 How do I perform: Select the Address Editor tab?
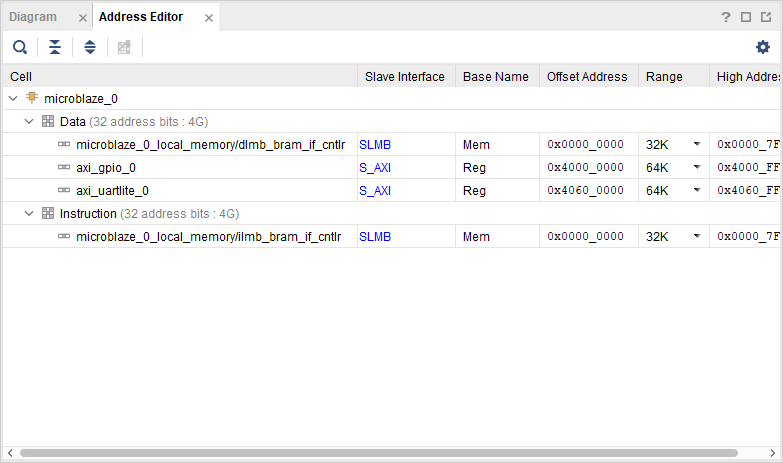(x=141, y=17)
